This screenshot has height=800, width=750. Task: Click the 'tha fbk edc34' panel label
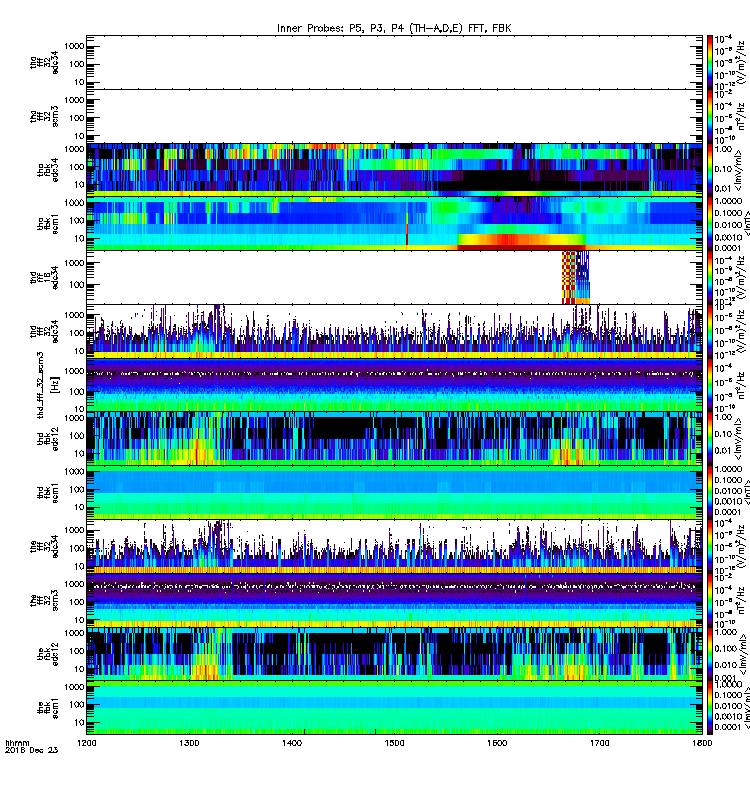click(x=48, y=170)
